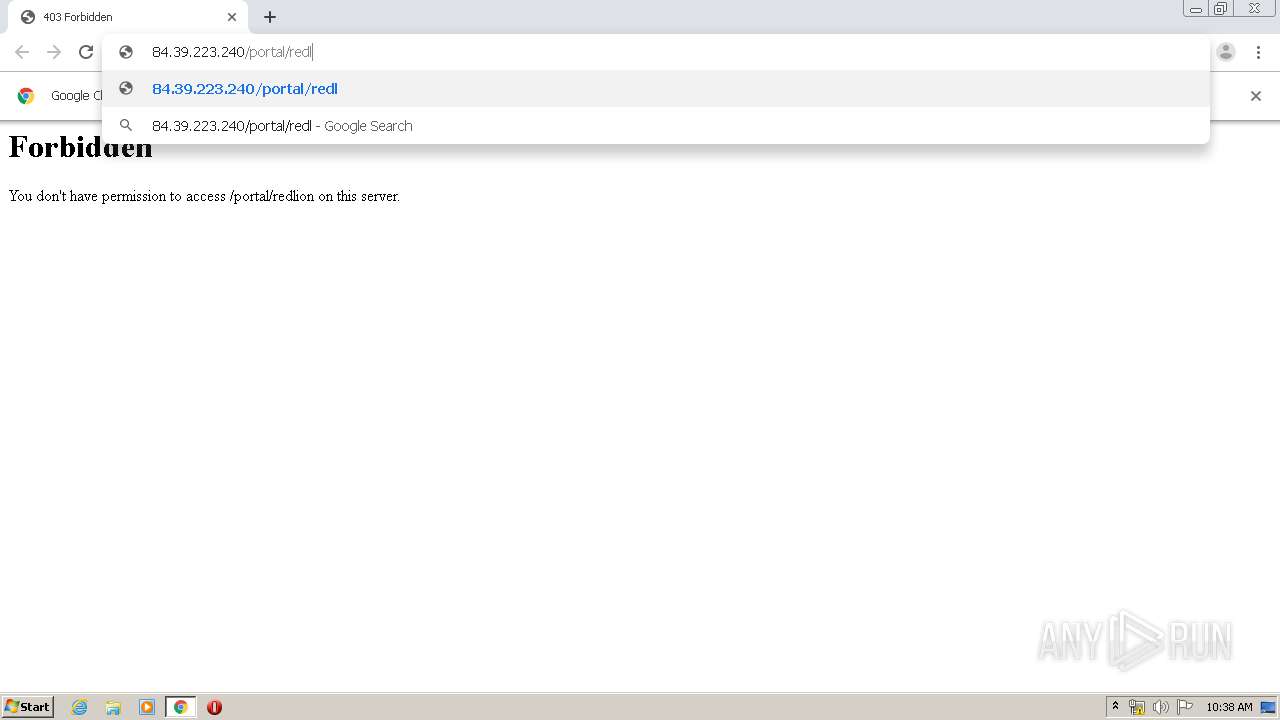Open the volume speaker tray icon

[1161, 707]
